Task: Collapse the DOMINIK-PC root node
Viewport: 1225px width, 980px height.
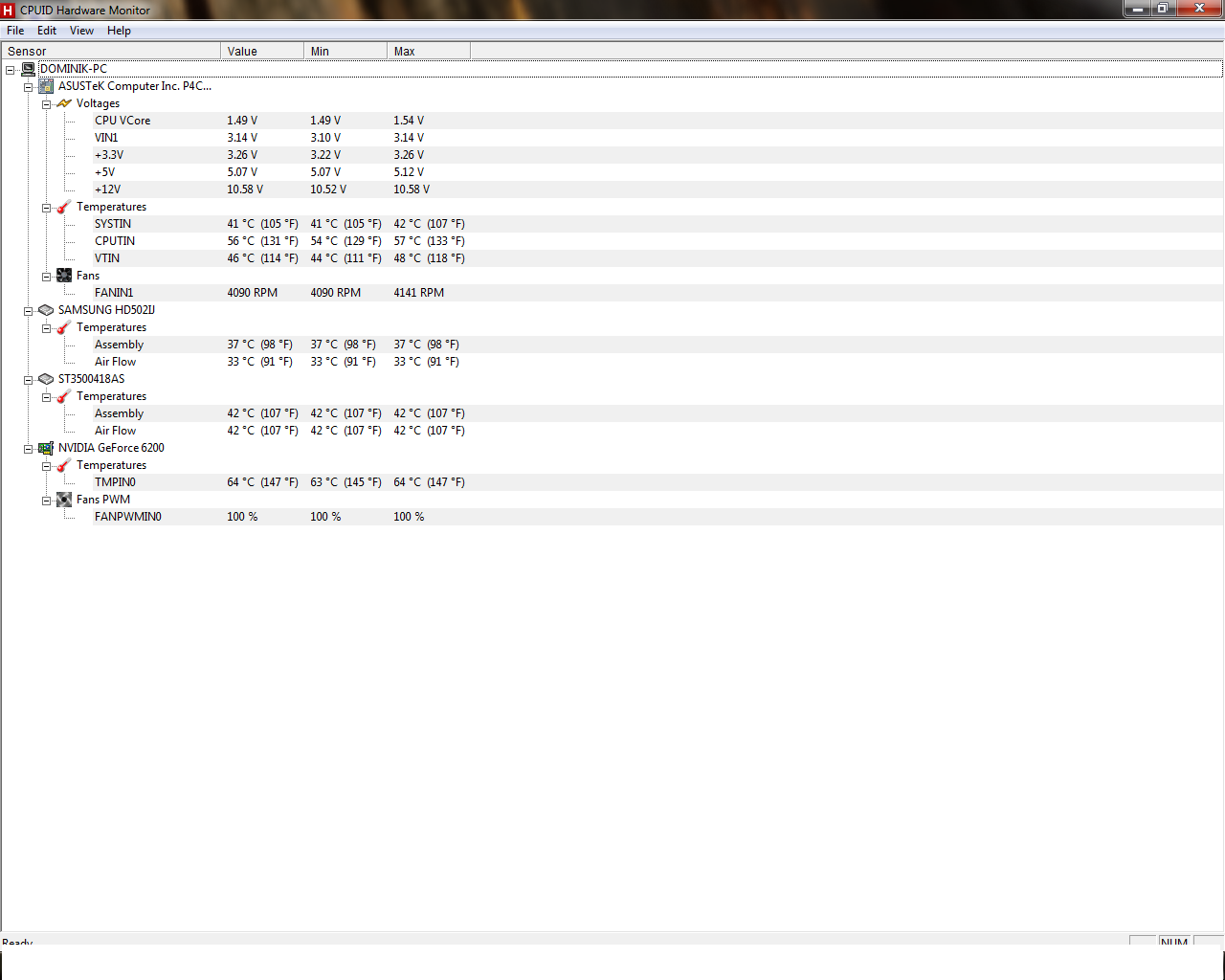Action: click(x=11, y=69)
